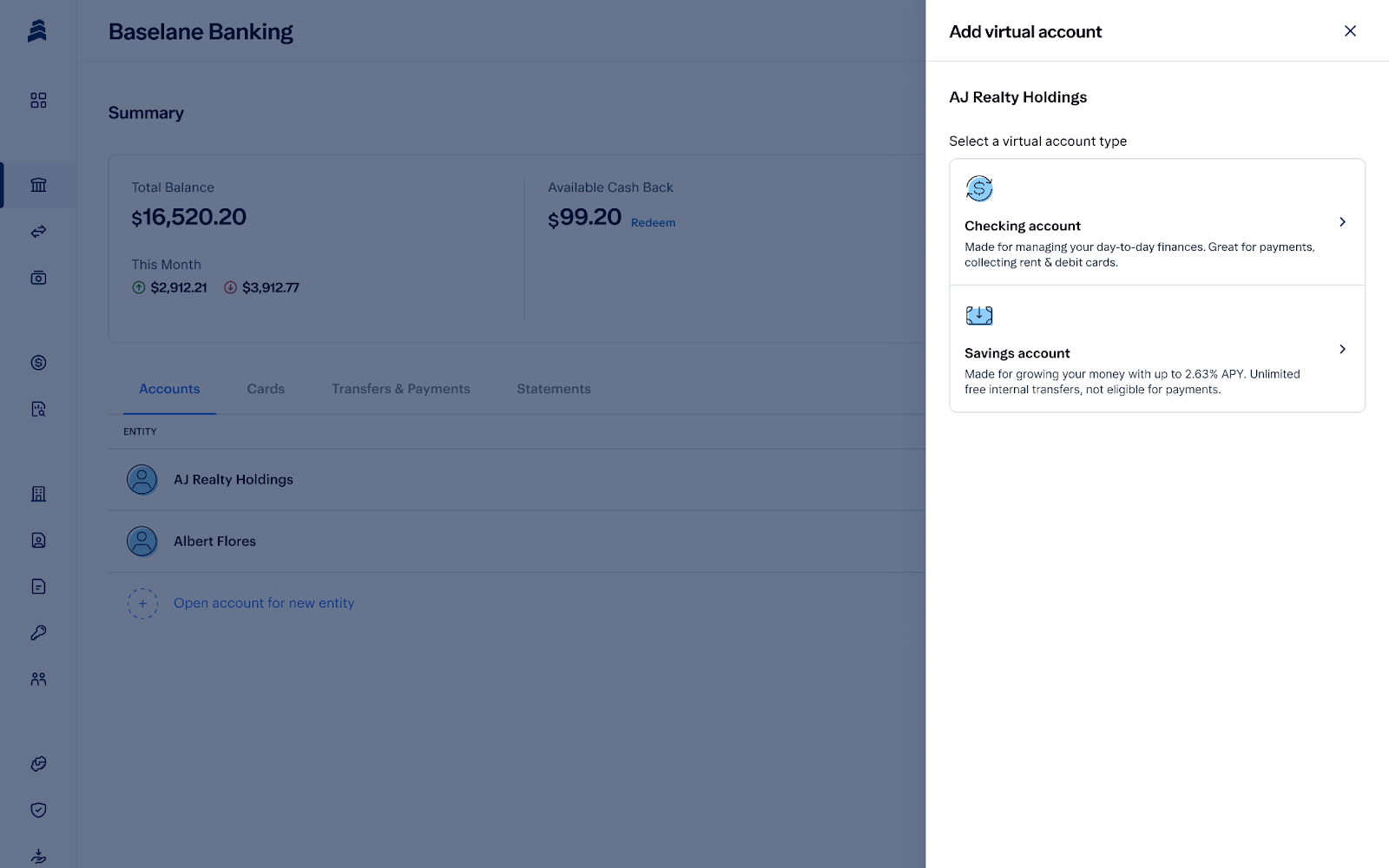Open the document-lines icon in sidebar
Viewport: 1389px width, 868px height.
click(x=38, y=587)
